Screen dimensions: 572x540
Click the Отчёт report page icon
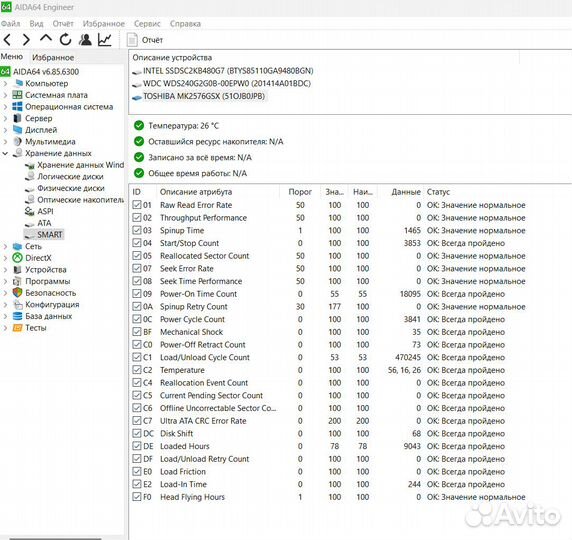click(x=132, y=40)
